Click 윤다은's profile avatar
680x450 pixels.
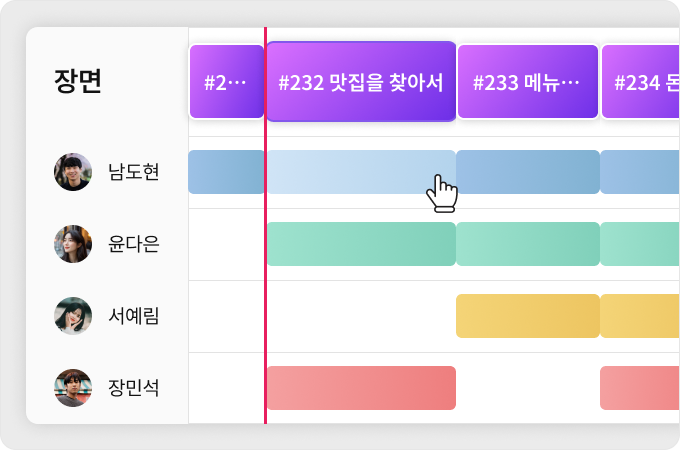(x=73, y=244)
